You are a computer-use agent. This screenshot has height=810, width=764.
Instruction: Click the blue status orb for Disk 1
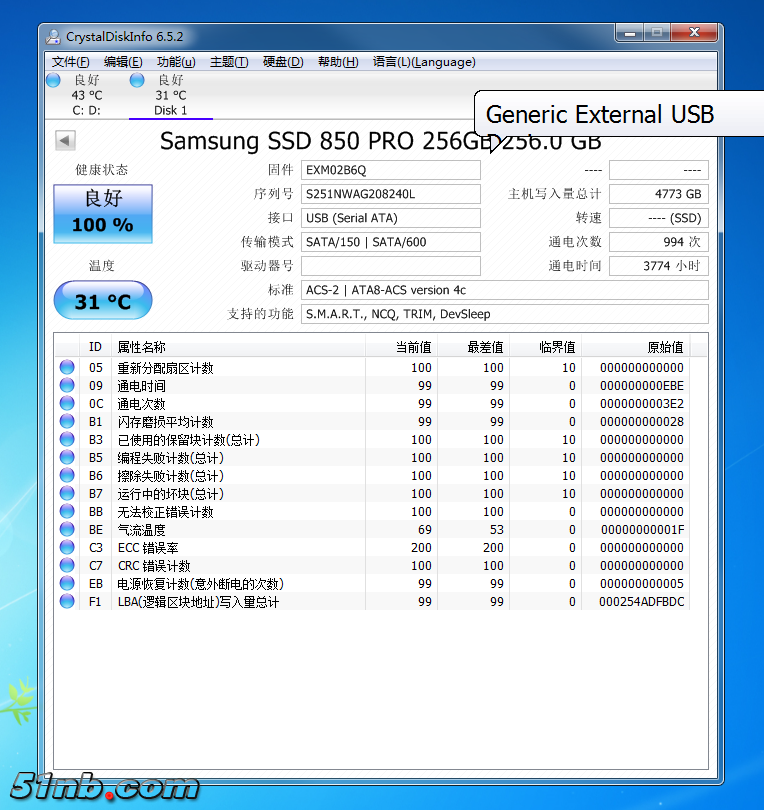pyautogui.click(x=137, y=80)
